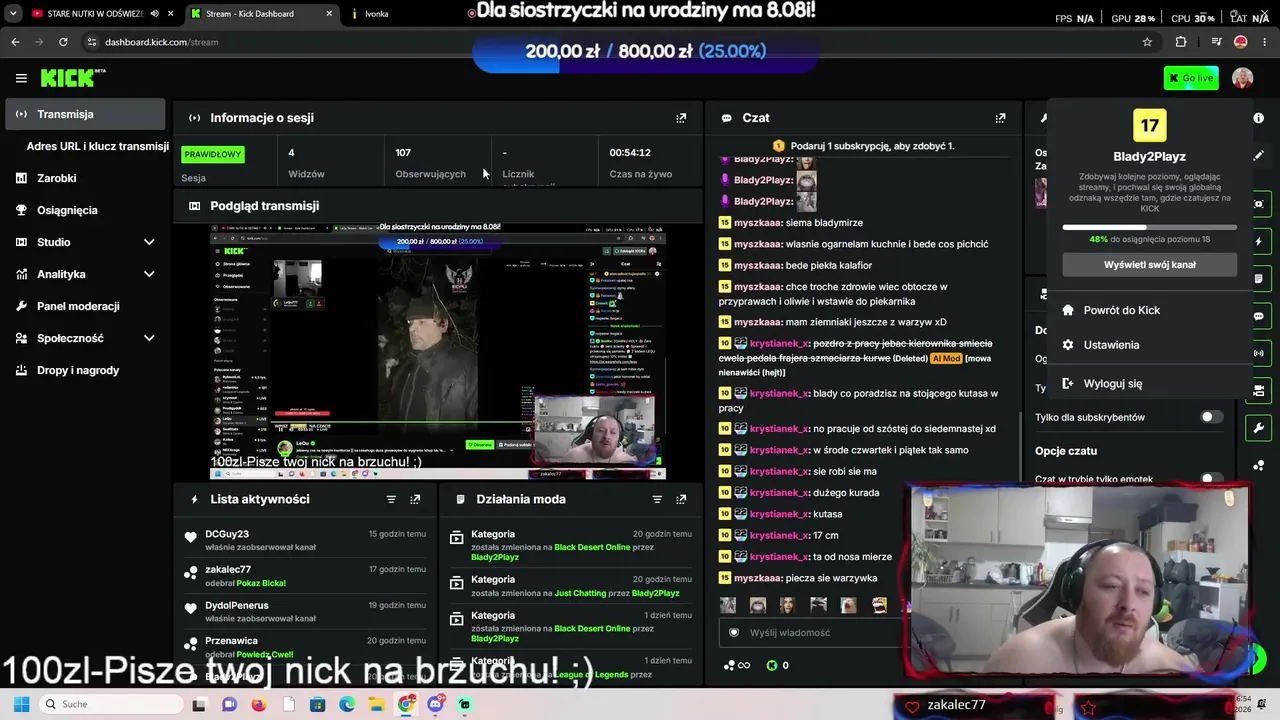Image resolution: width=1280 pixels, height=720 pixels.
Task: Pop out the Czat panel
Action: [1000, 118]
